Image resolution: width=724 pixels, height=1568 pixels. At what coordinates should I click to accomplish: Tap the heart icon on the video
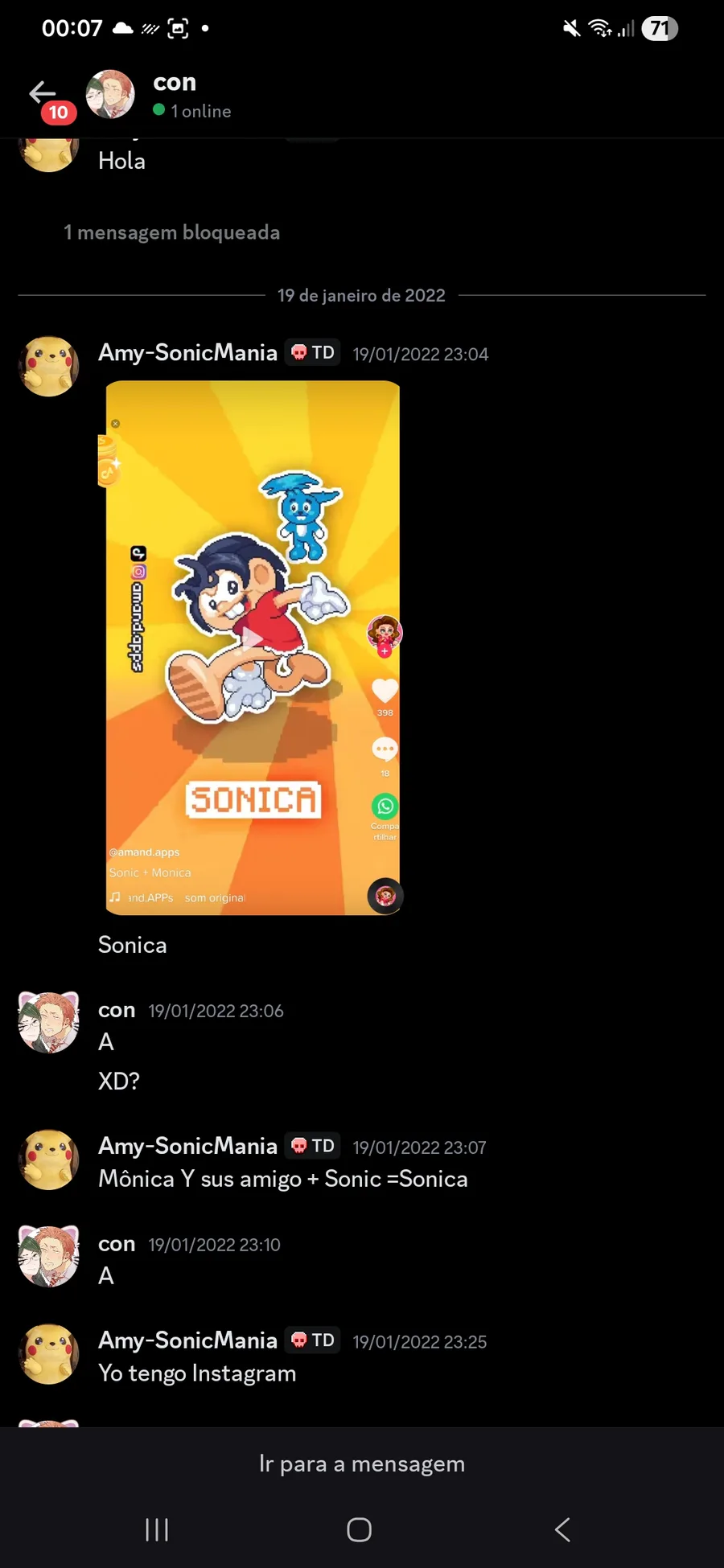point(385,690)
